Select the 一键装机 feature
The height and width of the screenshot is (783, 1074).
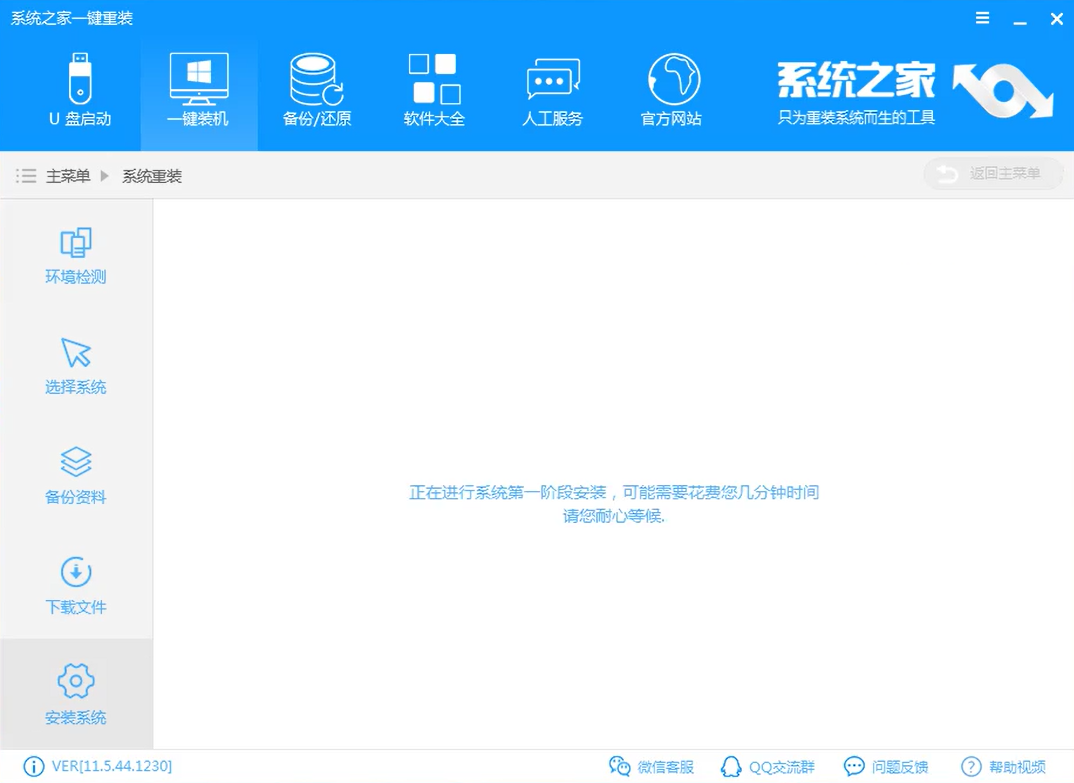point(198,90)
